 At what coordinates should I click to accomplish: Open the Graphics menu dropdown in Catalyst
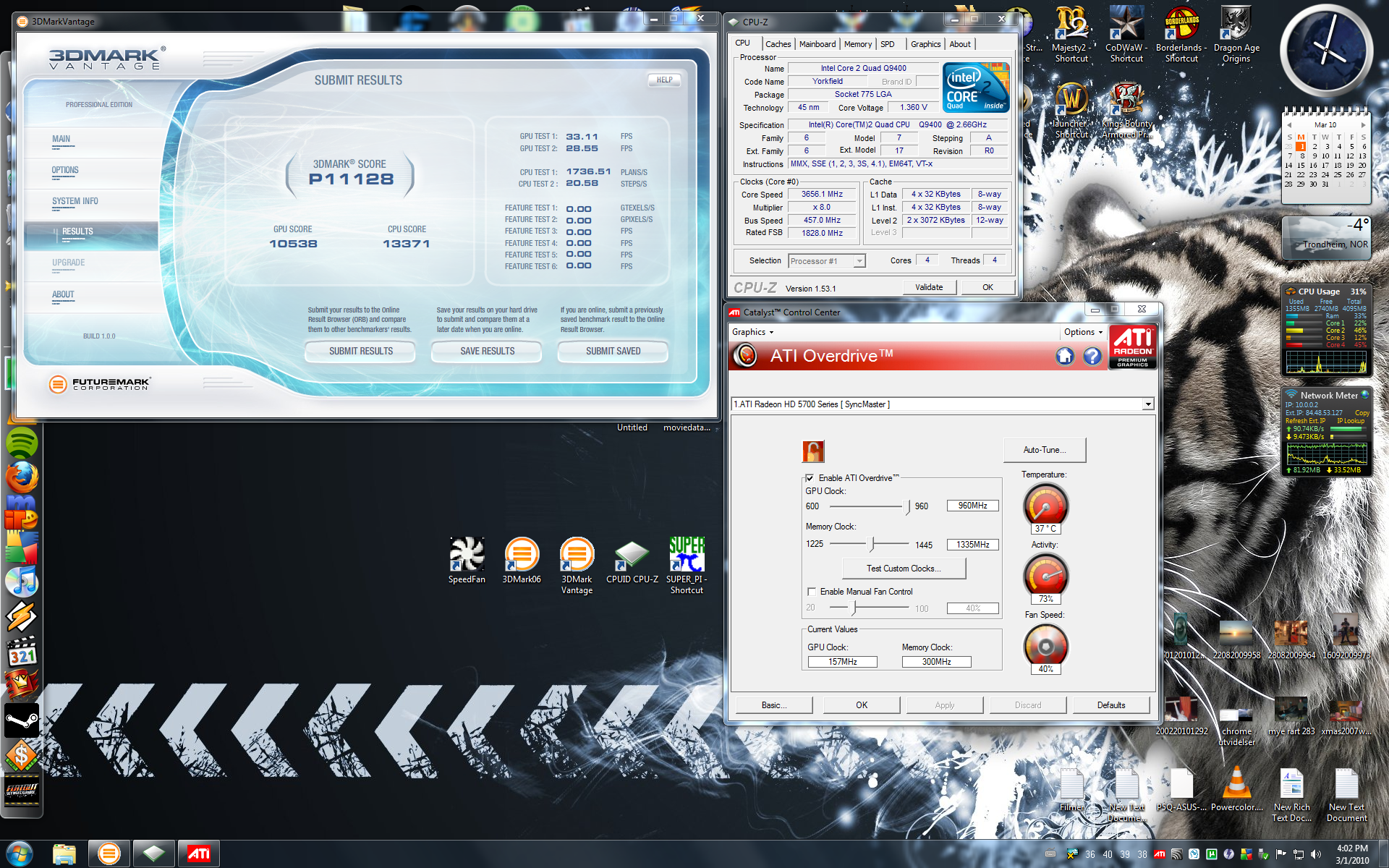[x=752, y=332]
